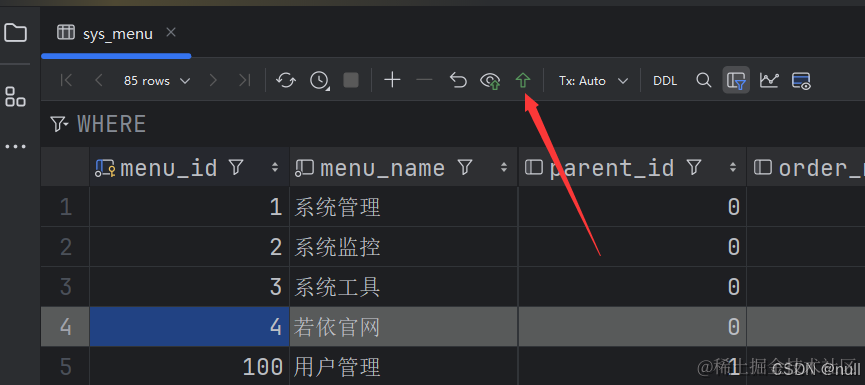Select the cell 系统工具

(403, 287)
